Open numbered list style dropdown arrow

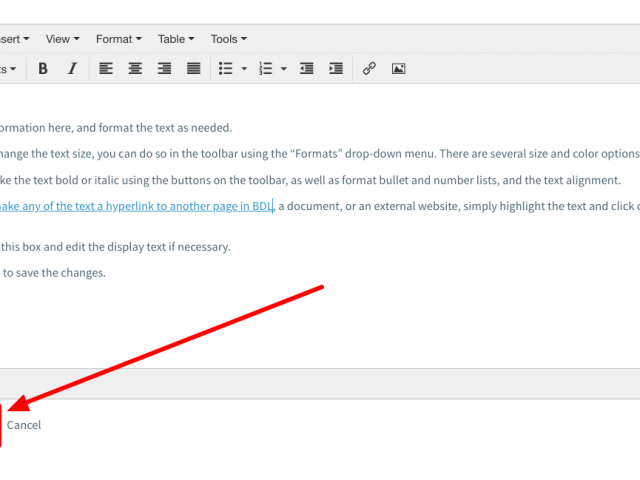pyautogui.click(x=284, y=69)
